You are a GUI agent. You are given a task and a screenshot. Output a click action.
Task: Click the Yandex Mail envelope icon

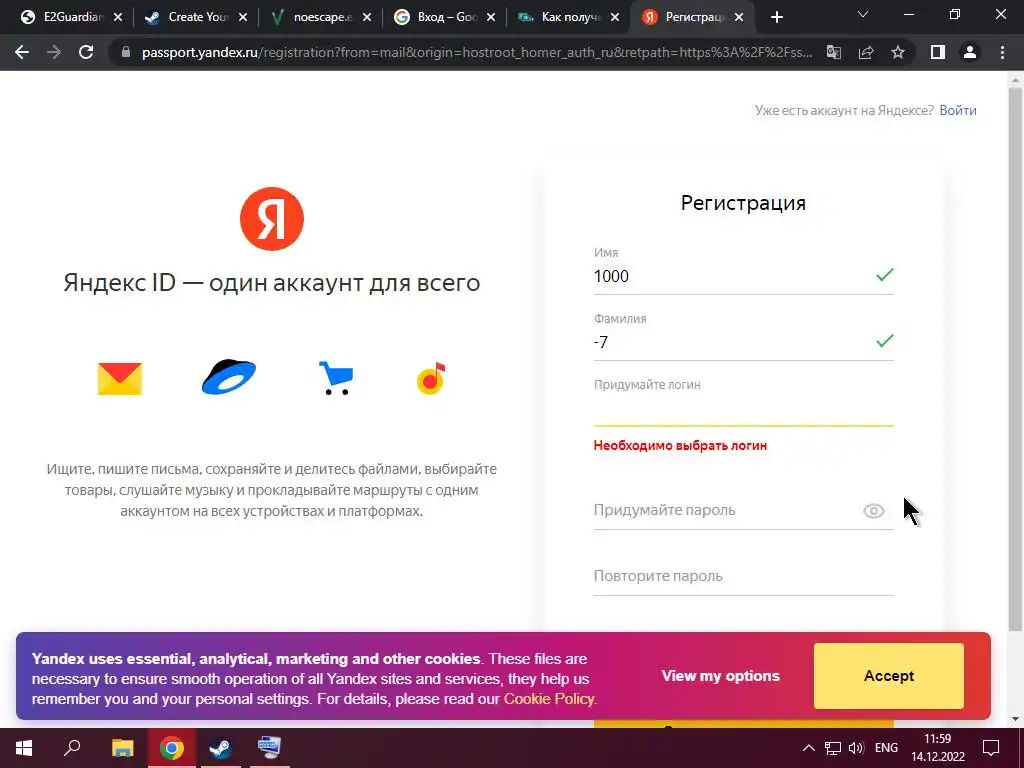[120, 379]
